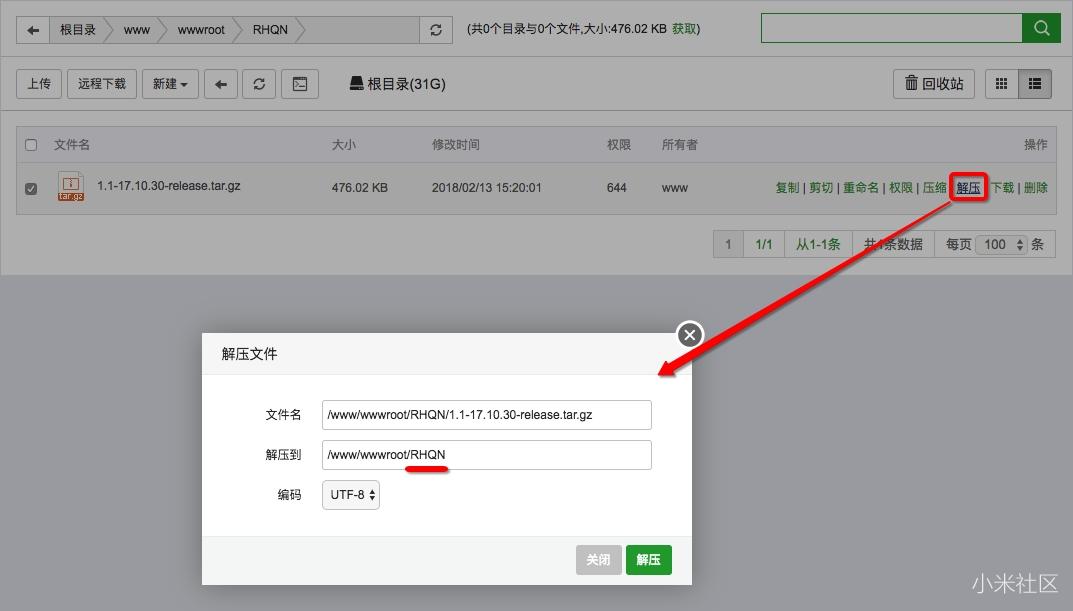Switch to grid view layout

click(x=1001, y=84)
